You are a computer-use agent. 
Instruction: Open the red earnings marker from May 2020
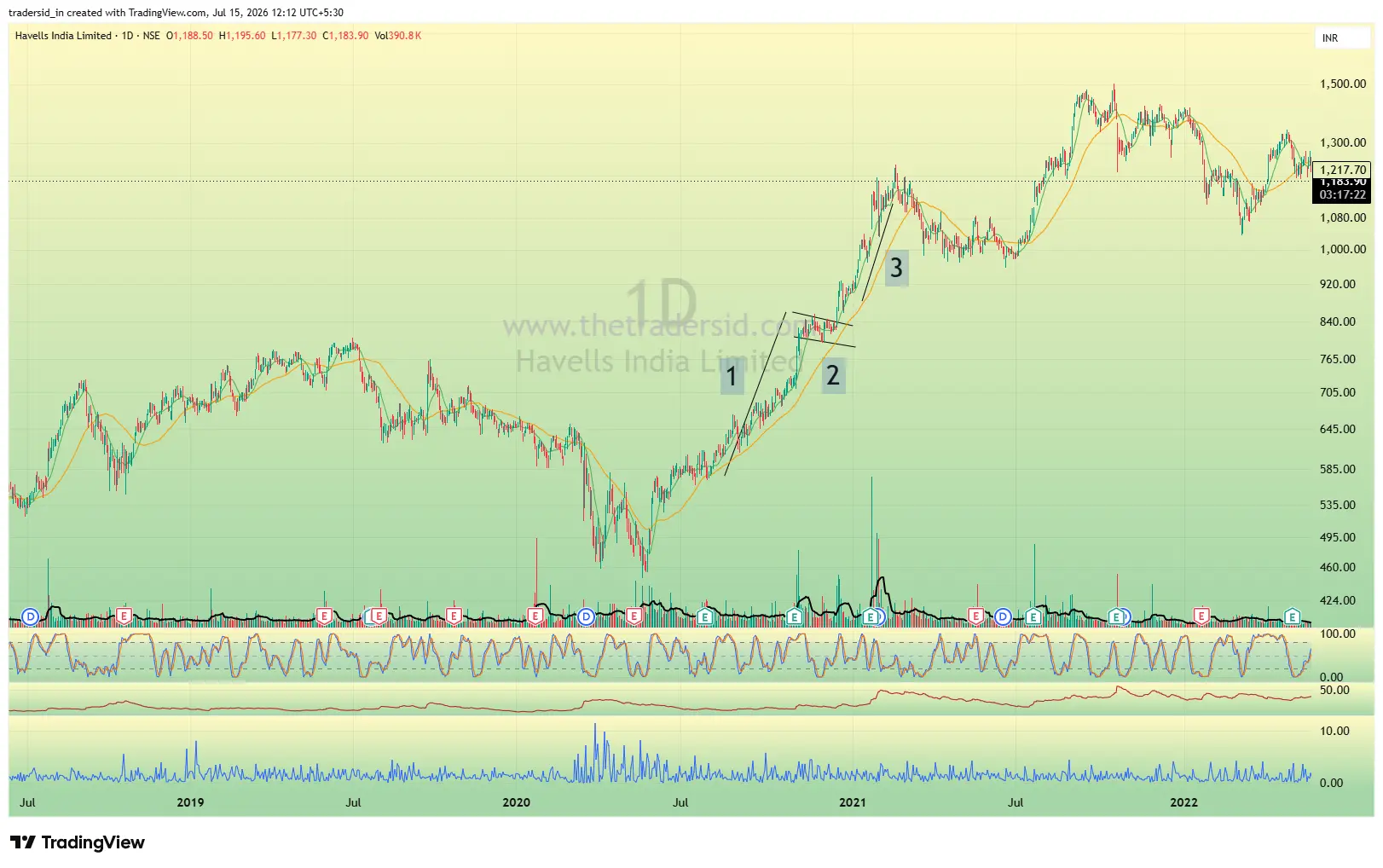pyautogui.click(x=634, y=616)
